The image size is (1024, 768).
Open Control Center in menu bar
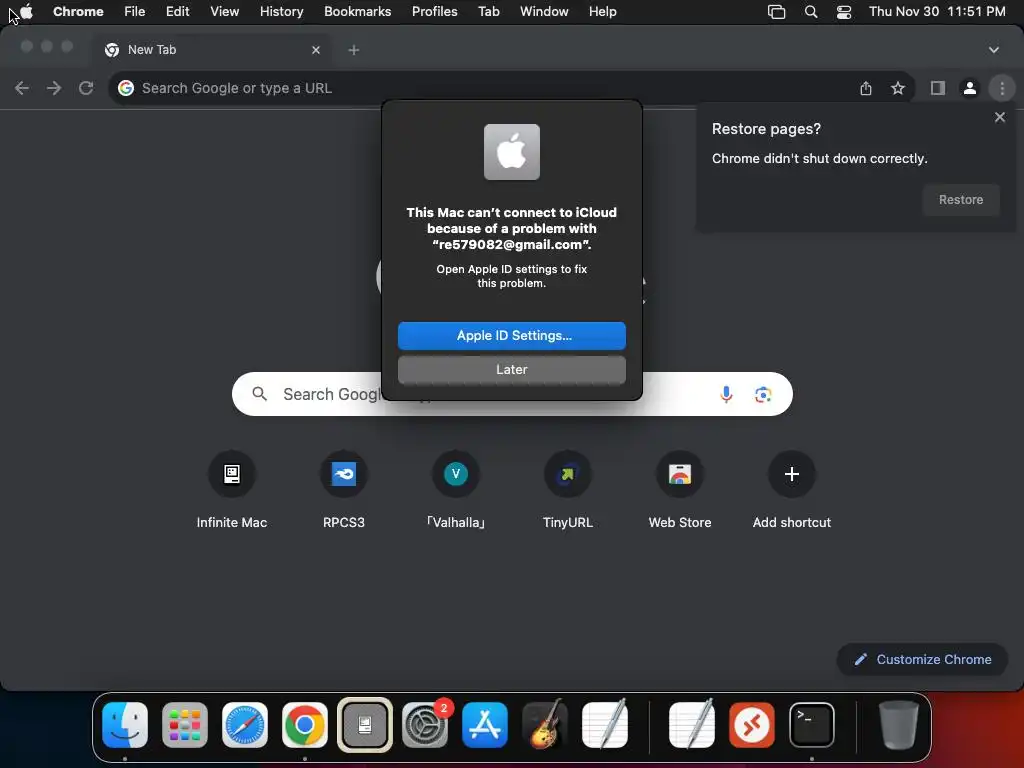point(844,12)
